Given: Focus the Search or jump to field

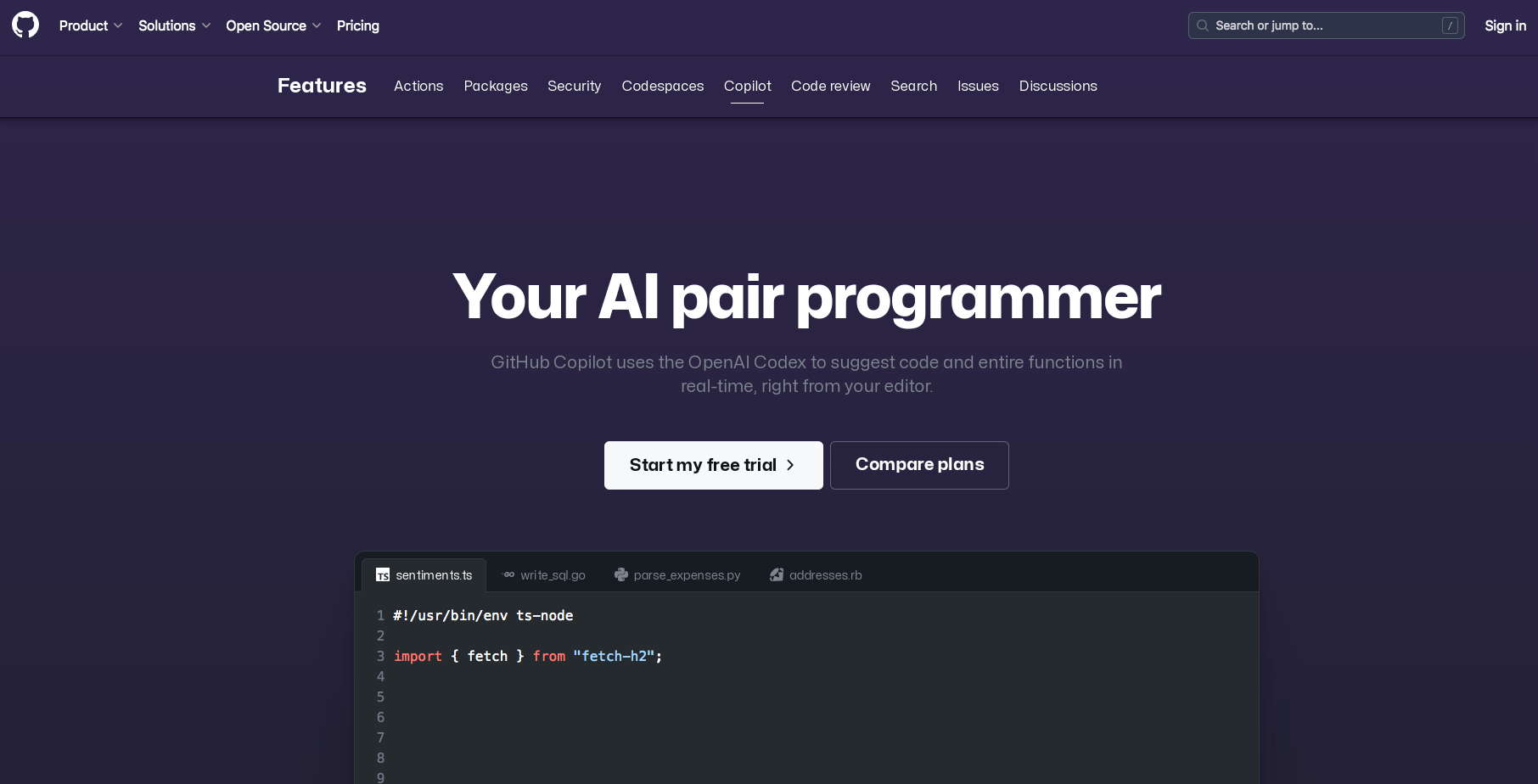Looking at the screenshot, I should point(1326,25).
